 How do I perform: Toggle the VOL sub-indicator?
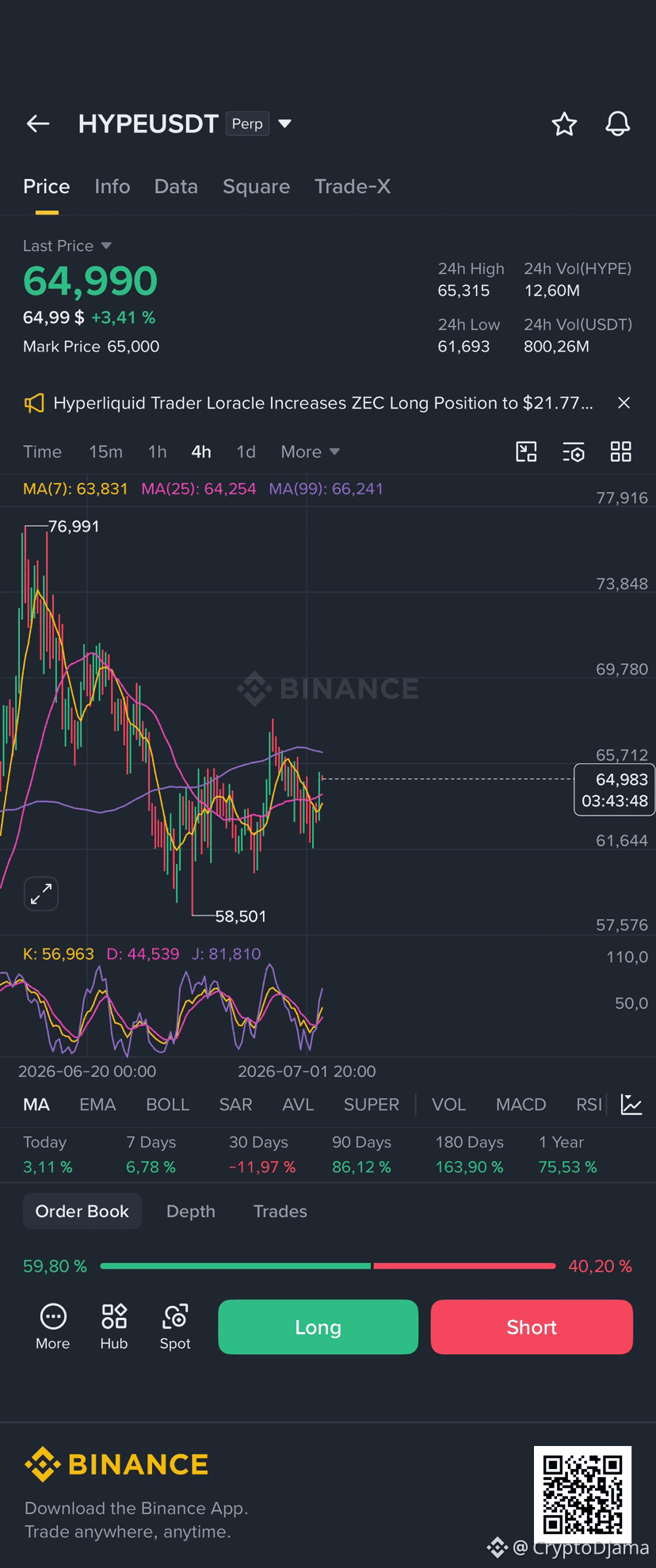pos(448,1104)
